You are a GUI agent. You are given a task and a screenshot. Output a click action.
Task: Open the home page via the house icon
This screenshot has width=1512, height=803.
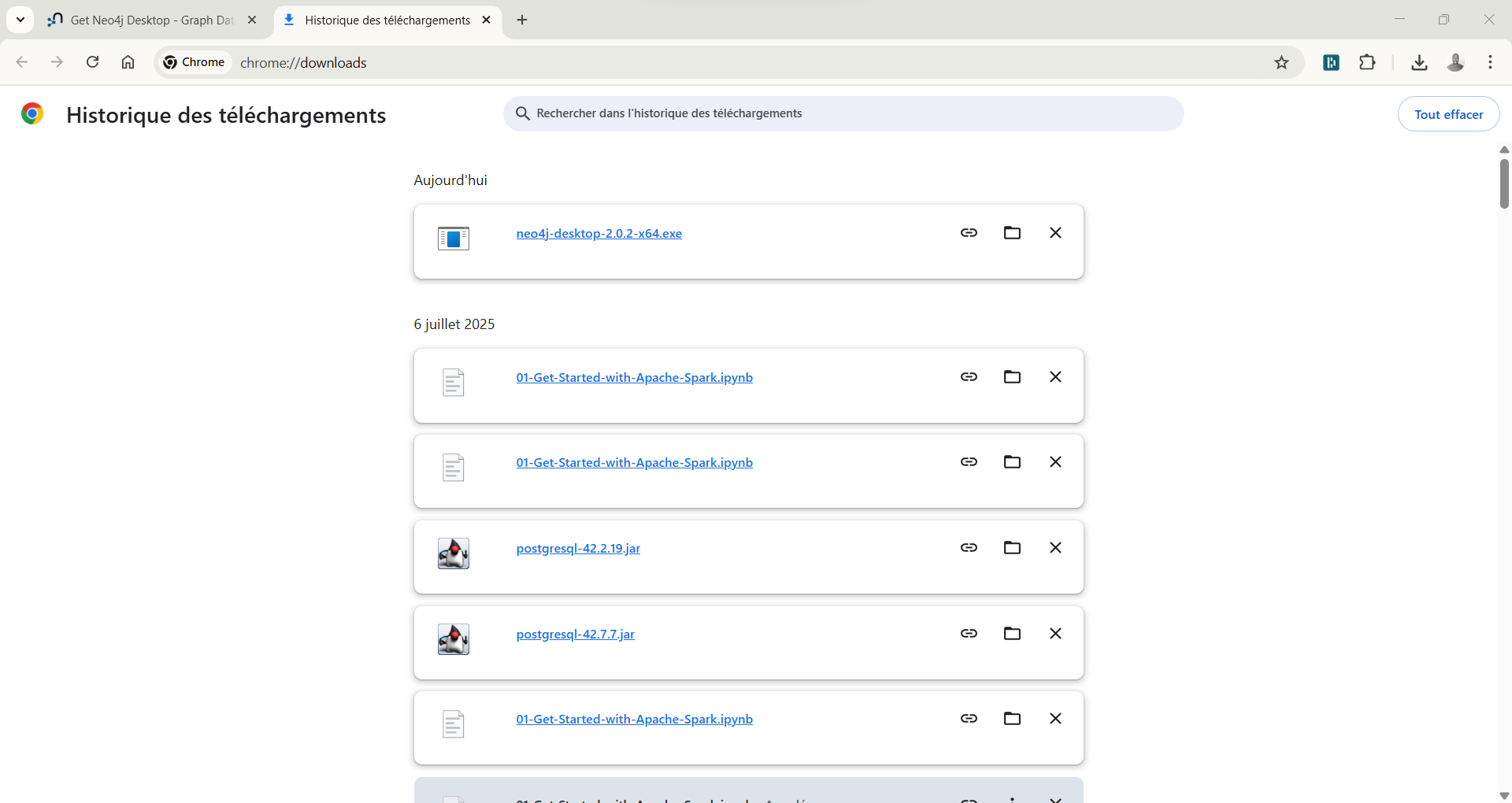pos(128,62)
